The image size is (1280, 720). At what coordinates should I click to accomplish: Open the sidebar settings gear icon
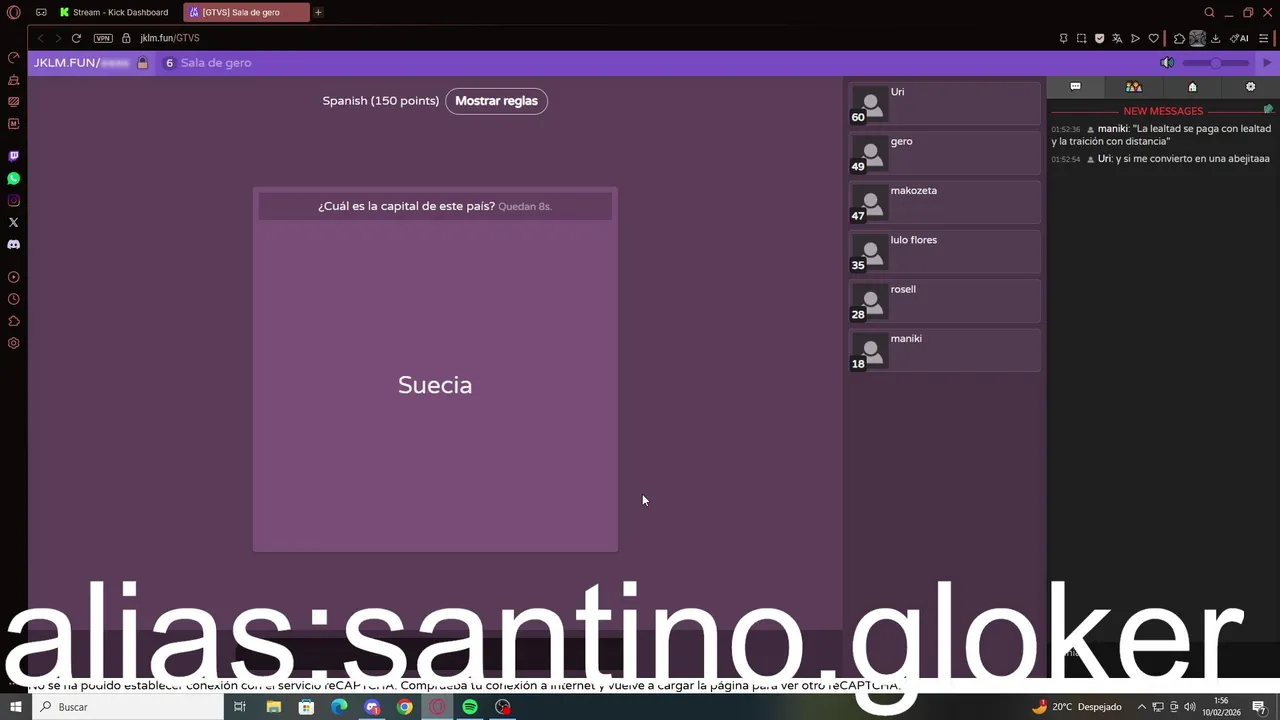13,343
